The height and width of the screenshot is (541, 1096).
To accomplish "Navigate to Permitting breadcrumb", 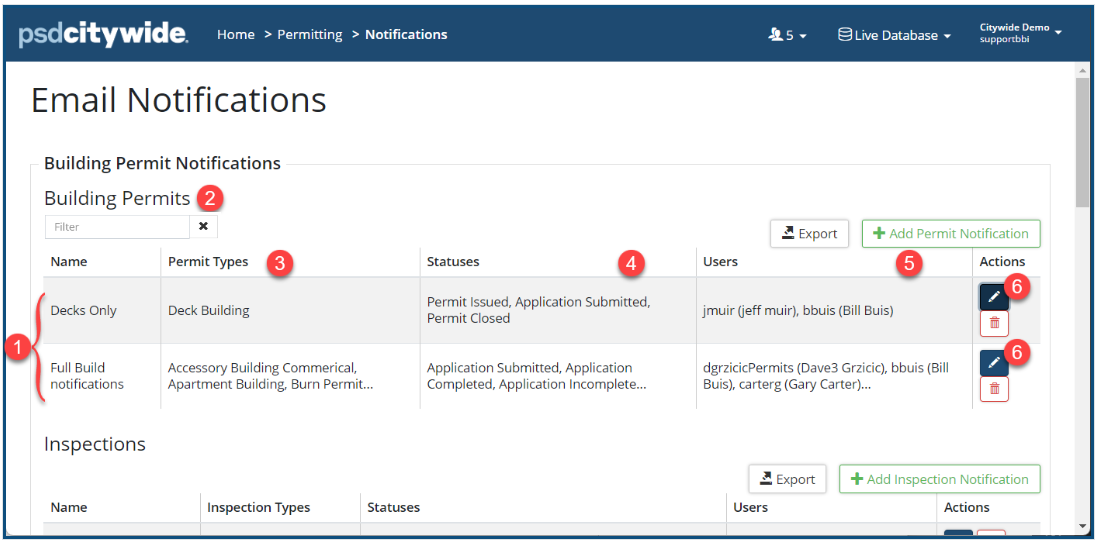I will click(310, 35).
